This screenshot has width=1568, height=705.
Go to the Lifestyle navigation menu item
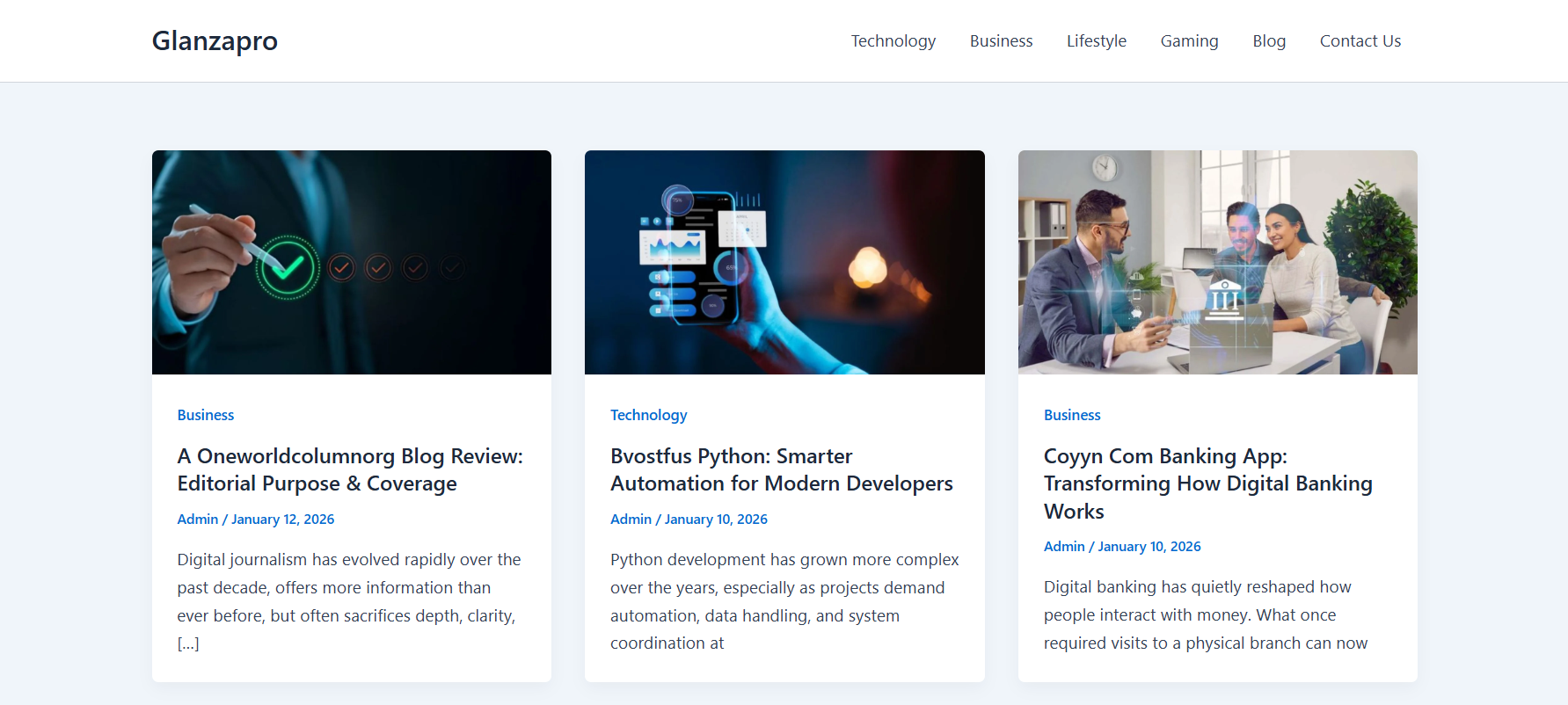1096,41
